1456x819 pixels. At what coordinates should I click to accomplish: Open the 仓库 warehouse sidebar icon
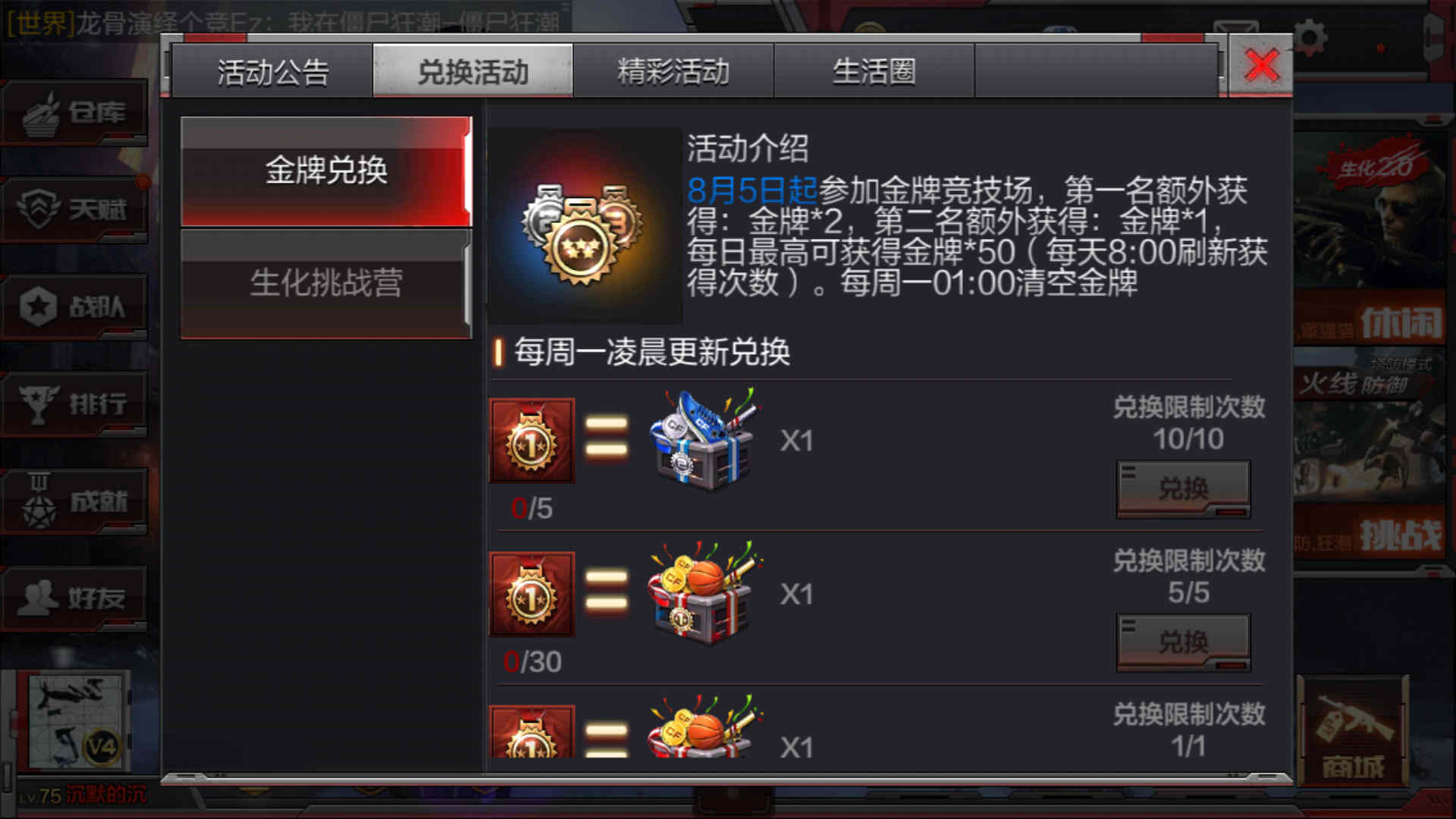pos(74,114)
